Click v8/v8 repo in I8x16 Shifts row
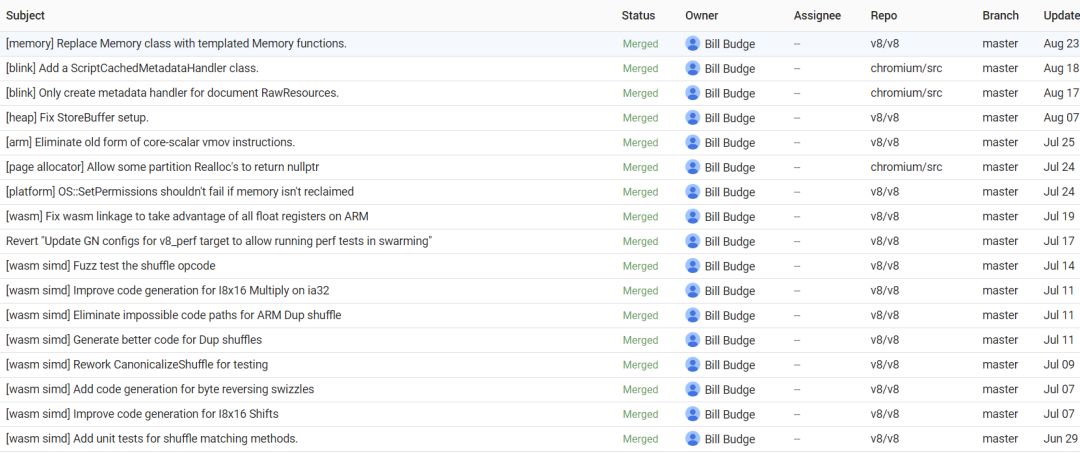 pos(885,414)
